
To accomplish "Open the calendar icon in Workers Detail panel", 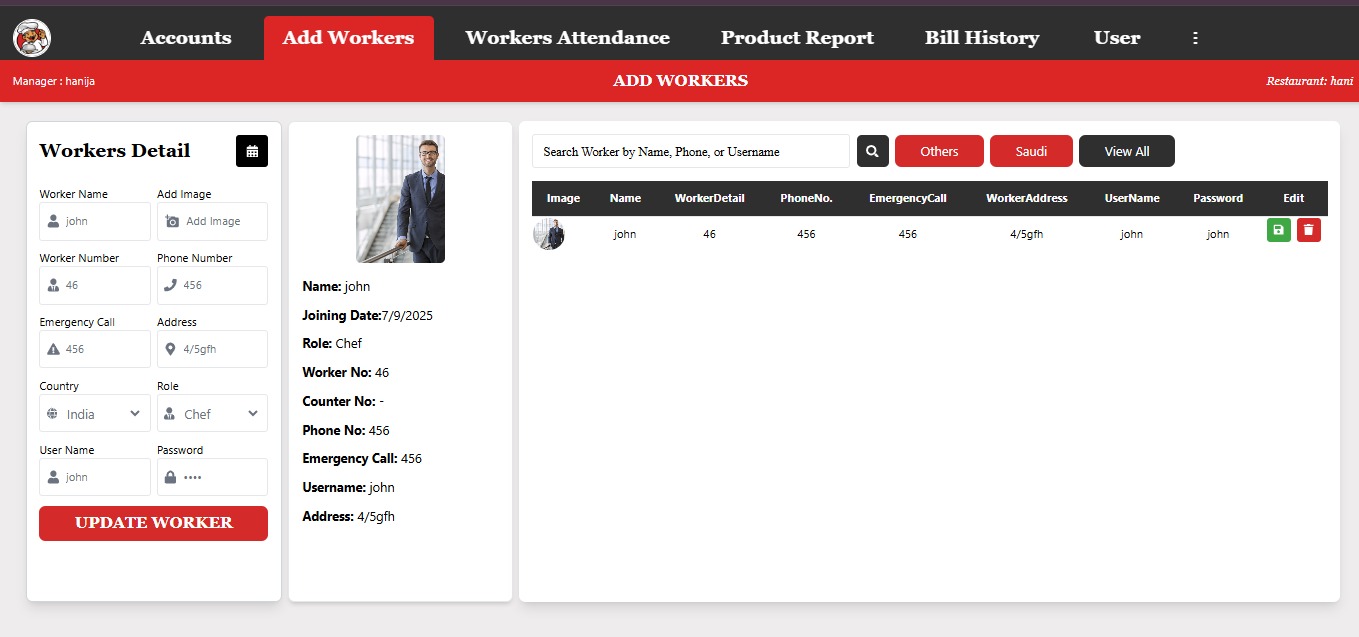I will tap(251, 151).
